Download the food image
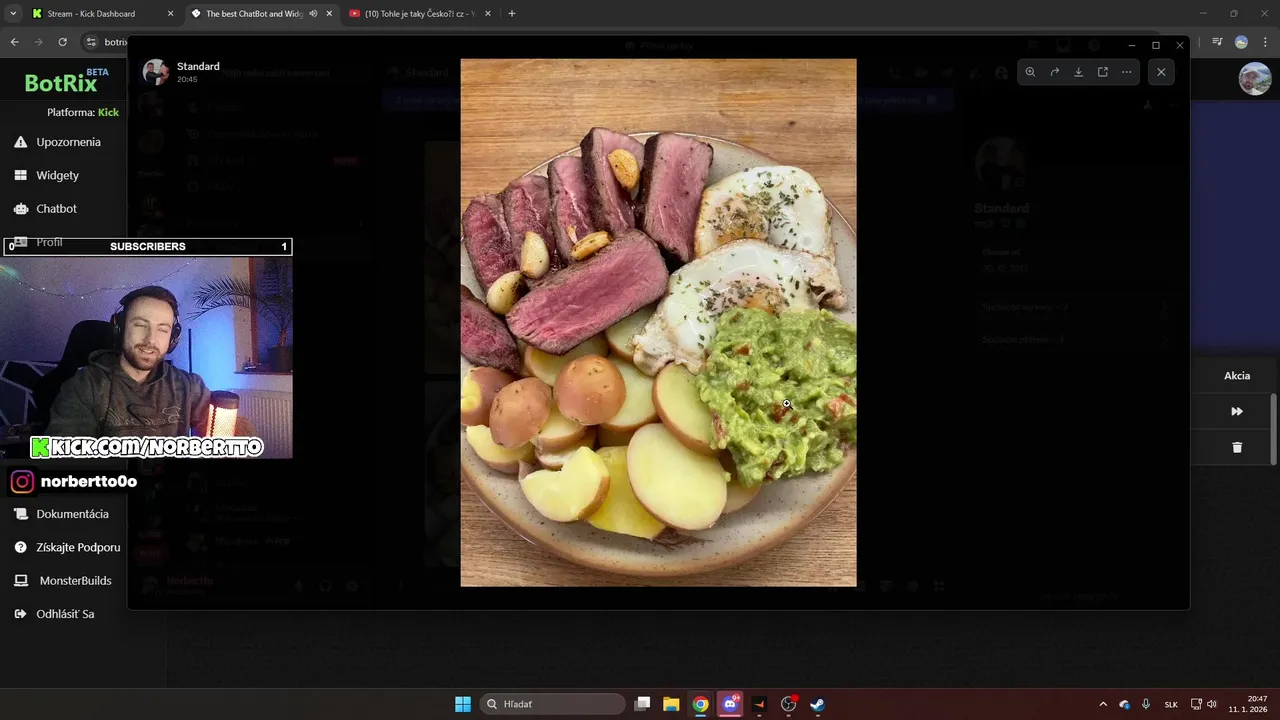This screenshot has width=1280, height=720. click(1078, 72)
